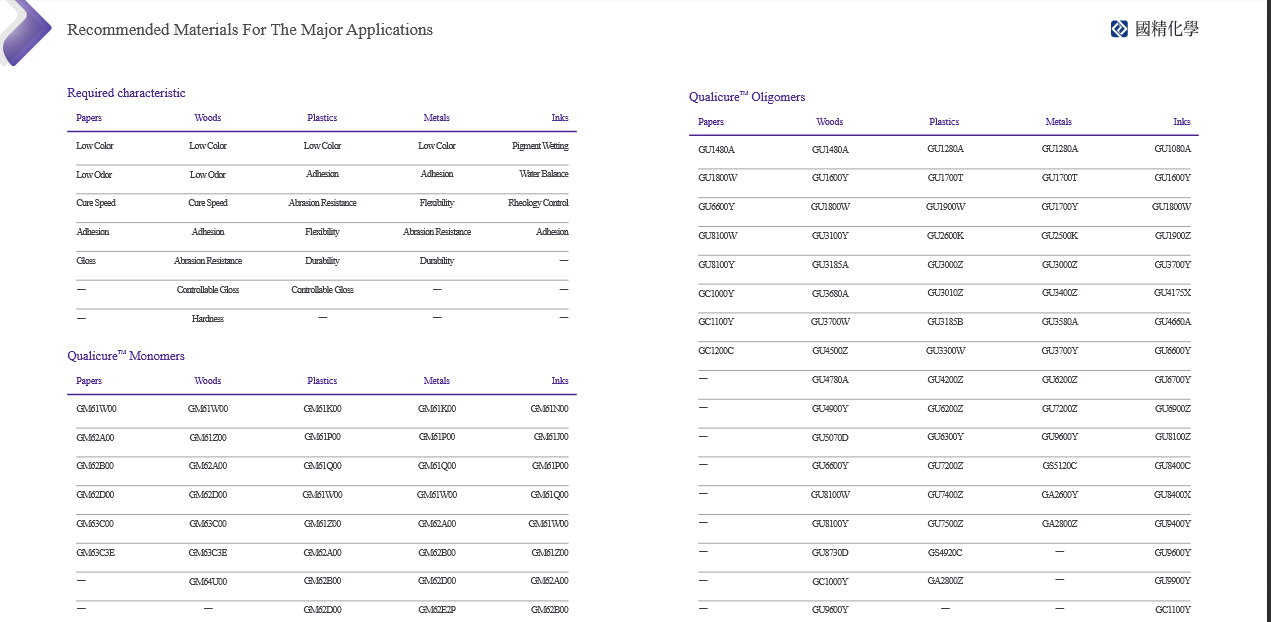Click 'Papers' header in Required characteristic table
Viewport: 1271px width, 622px height.
[x=89, y=118]
